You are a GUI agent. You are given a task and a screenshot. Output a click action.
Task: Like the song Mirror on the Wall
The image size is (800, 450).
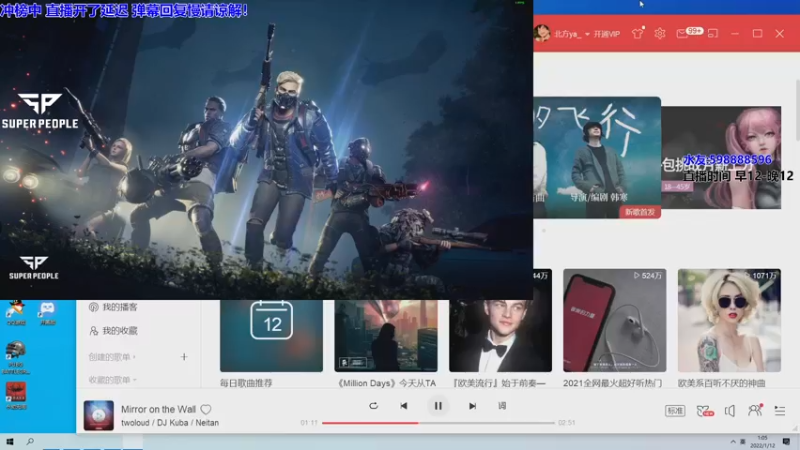(x=206, y=409)
